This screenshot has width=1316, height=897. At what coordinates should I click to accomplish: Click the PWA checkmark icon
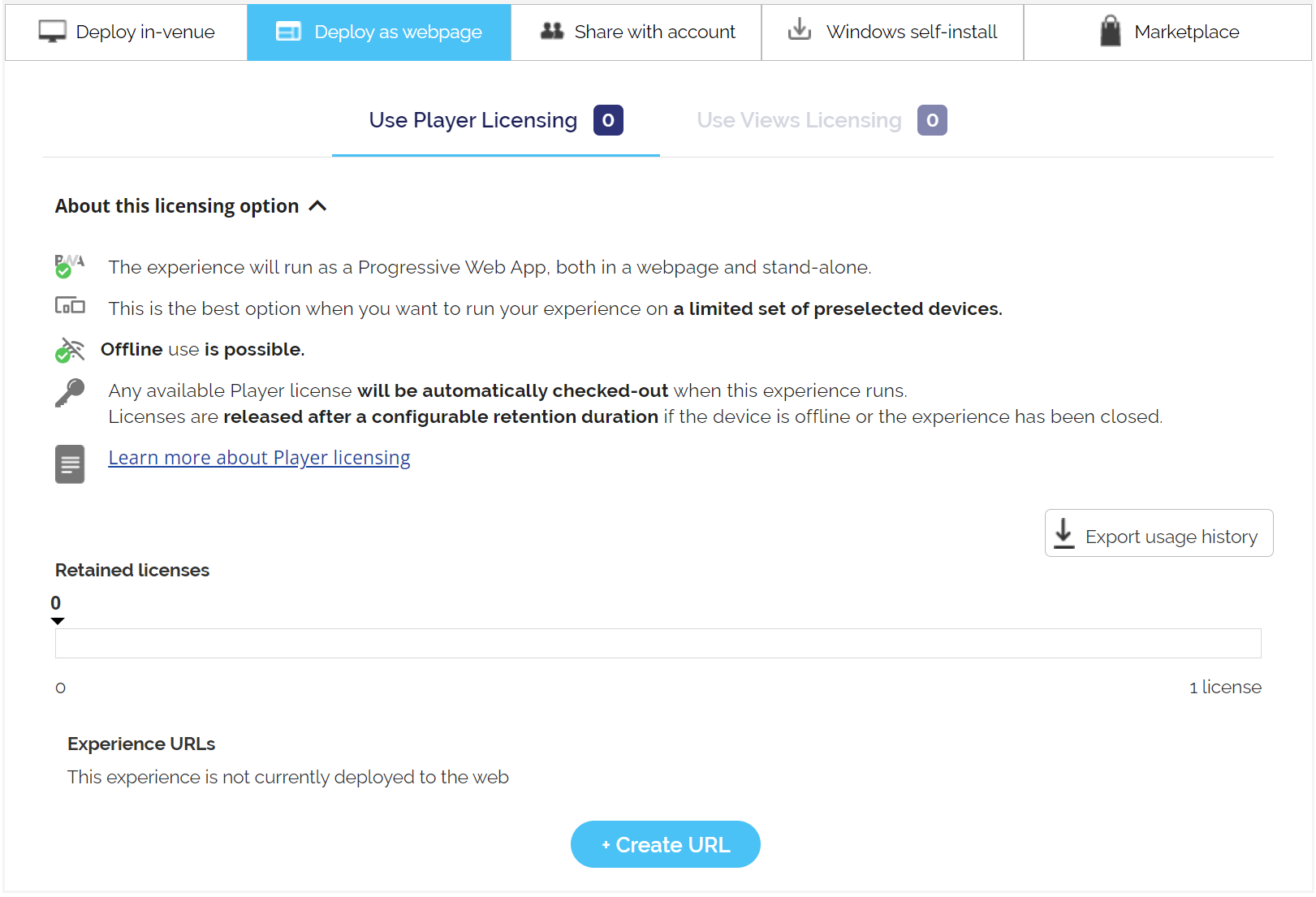click(69, 265)
